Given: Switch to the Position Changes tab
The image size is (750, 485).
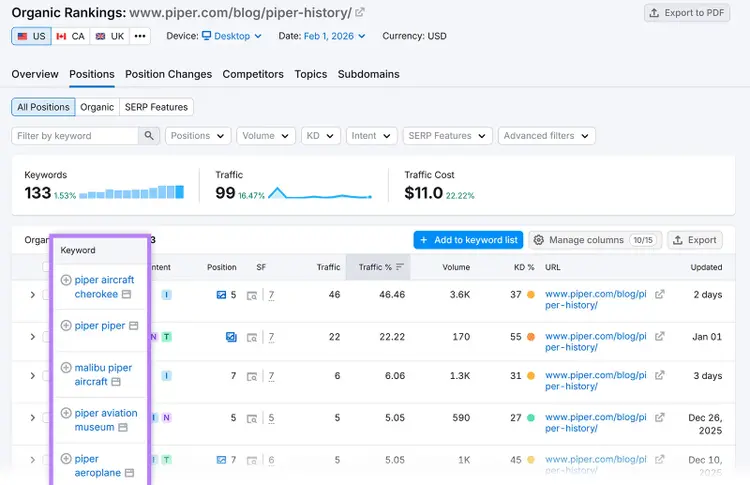Looking at the screenshot, I should point(168,74).
